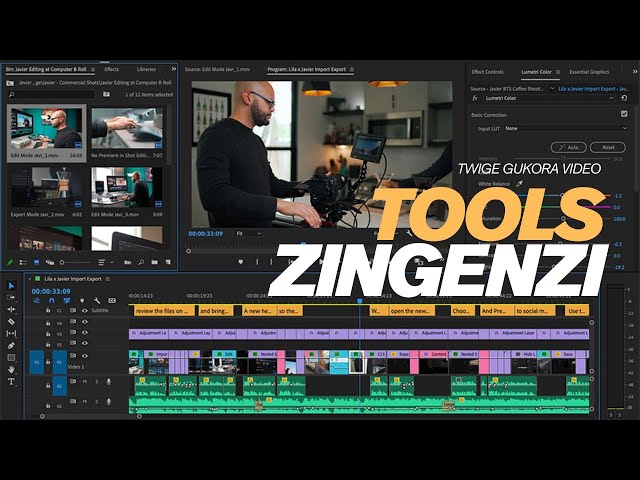640x480 pixels.
Task: Create a New Bin with folder icon
Action: click(x=155, y=262)
